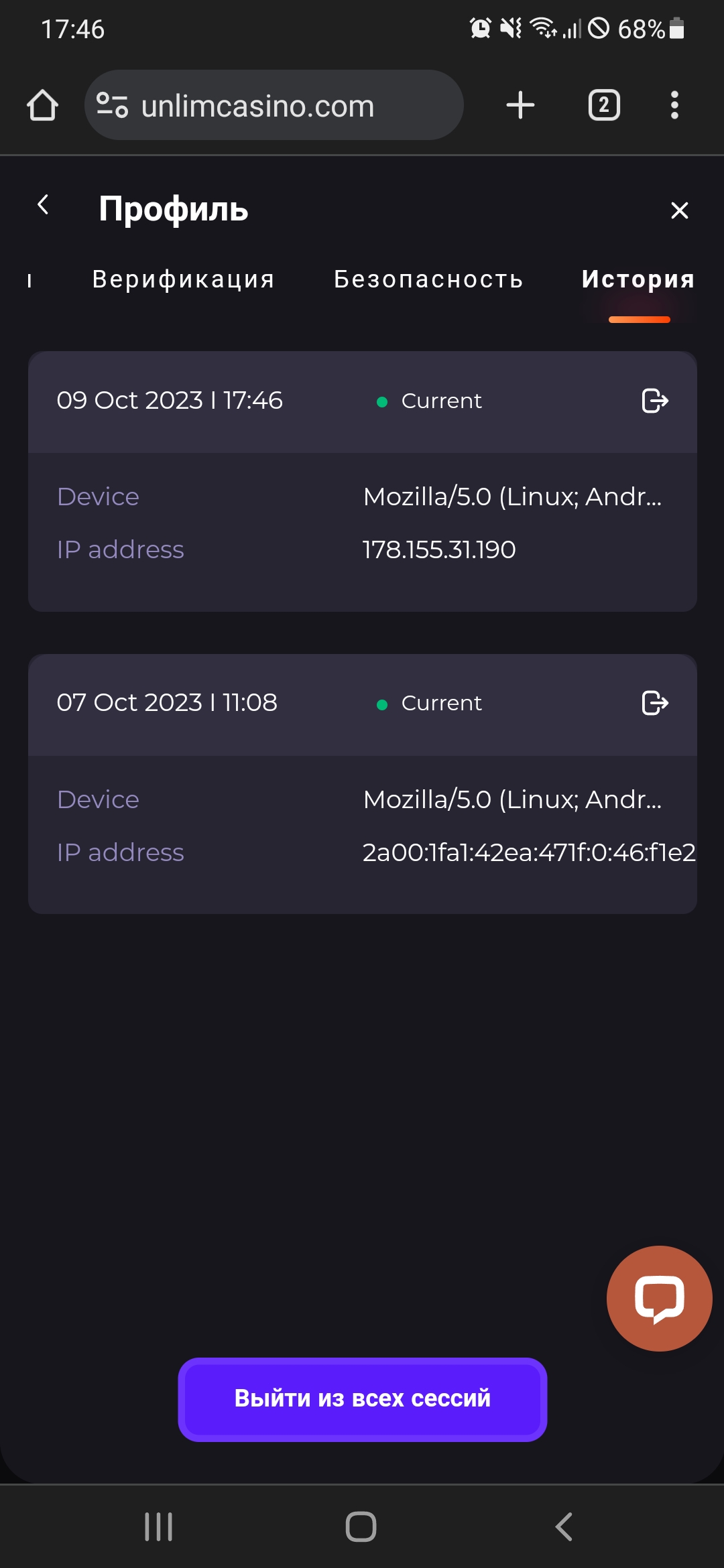Tap the Android home navigation button
This screenshot has height=1568, width=724.
(x=361, y=1526)
